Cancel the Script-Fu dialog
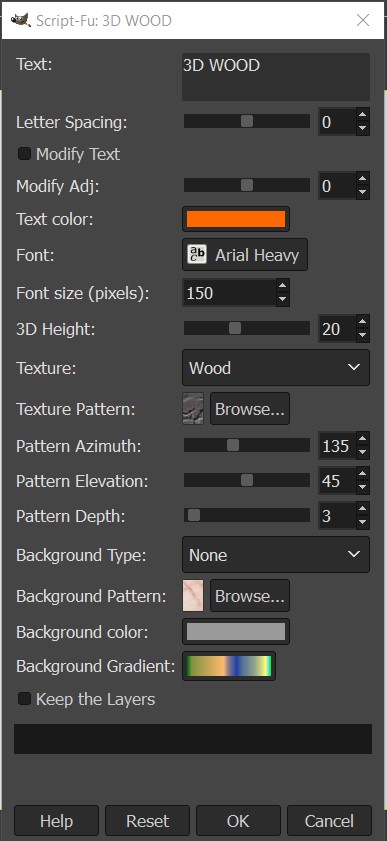The image size is (387, 841). [x=329, y=821]
